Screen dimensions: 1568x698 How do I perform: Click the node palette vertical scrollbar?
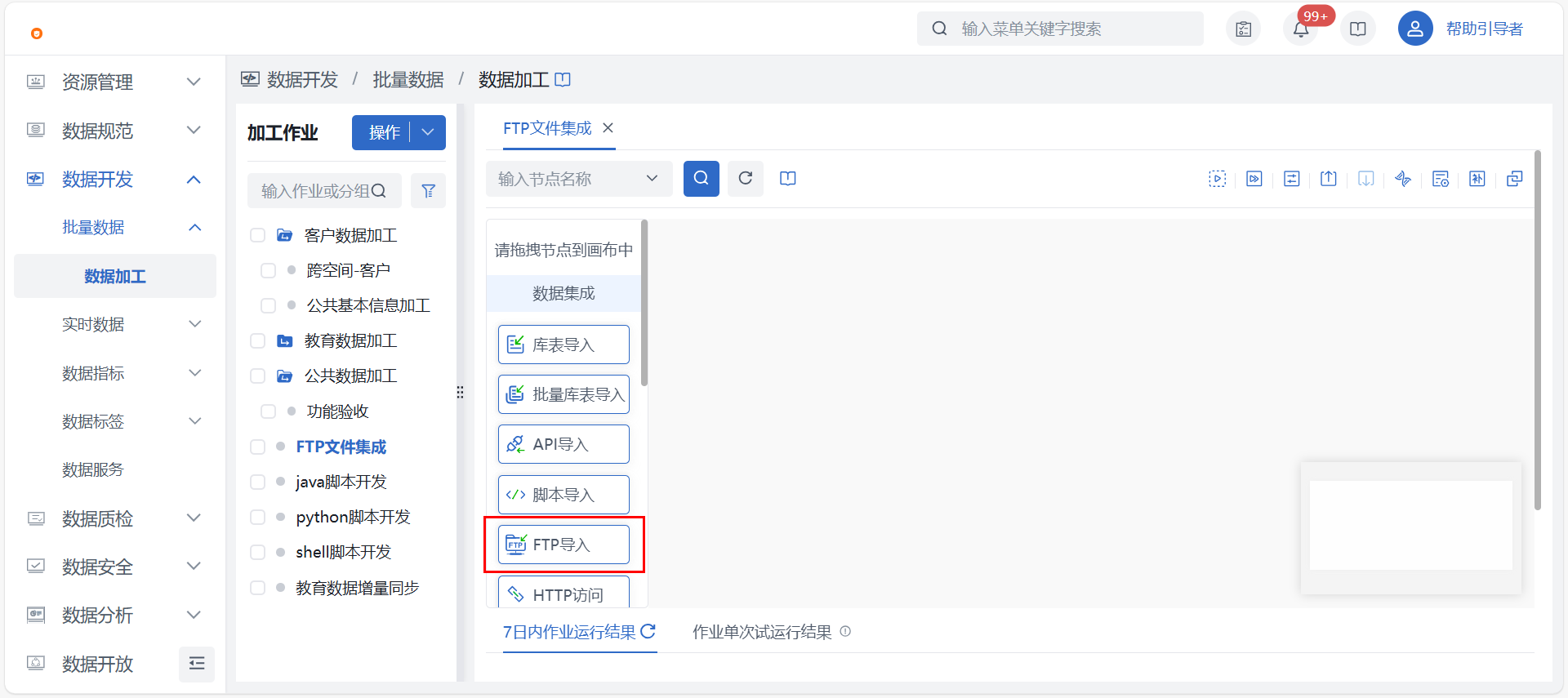(x=644, y=303)
